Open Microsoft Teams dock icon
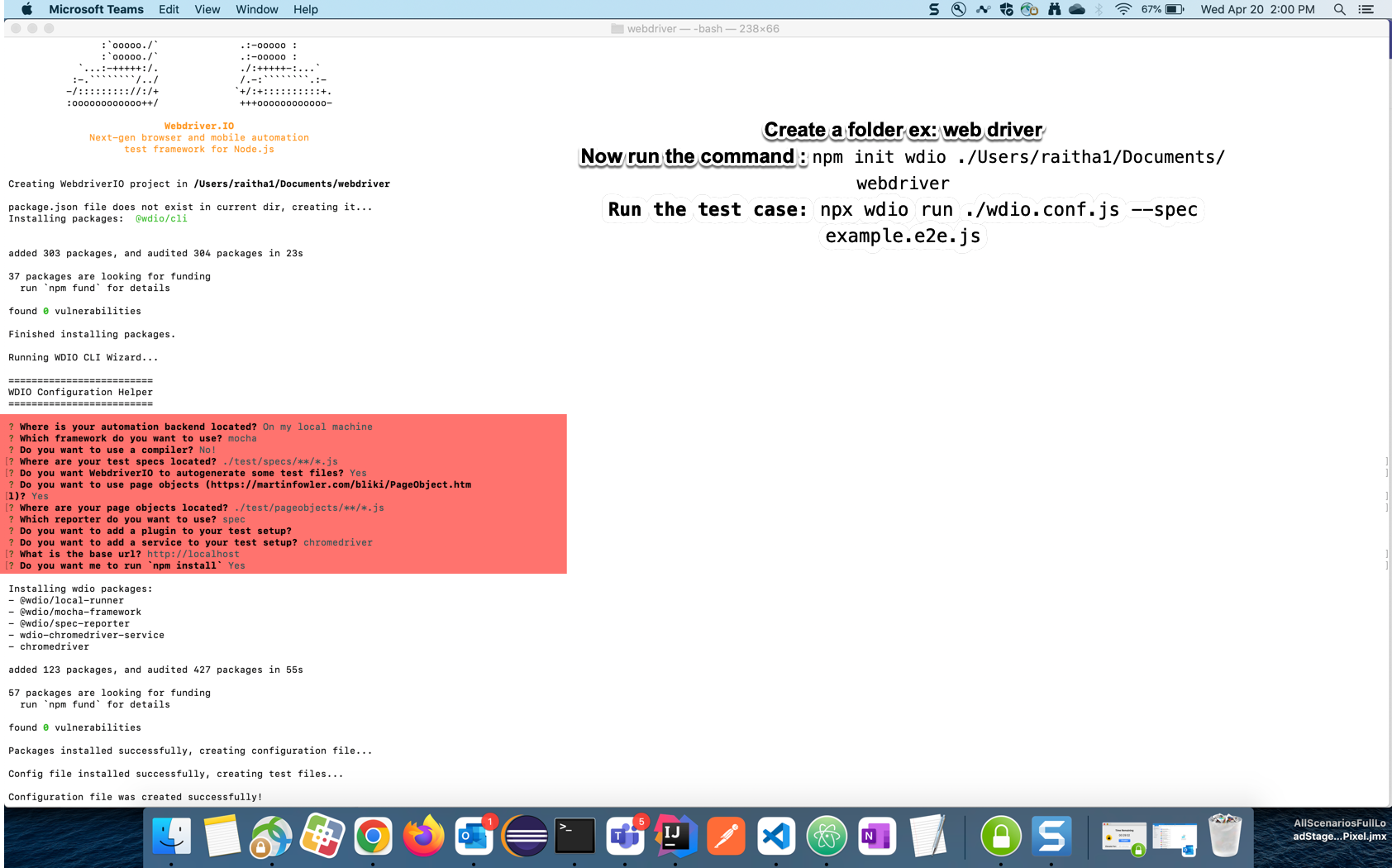 tap(625, 837)
